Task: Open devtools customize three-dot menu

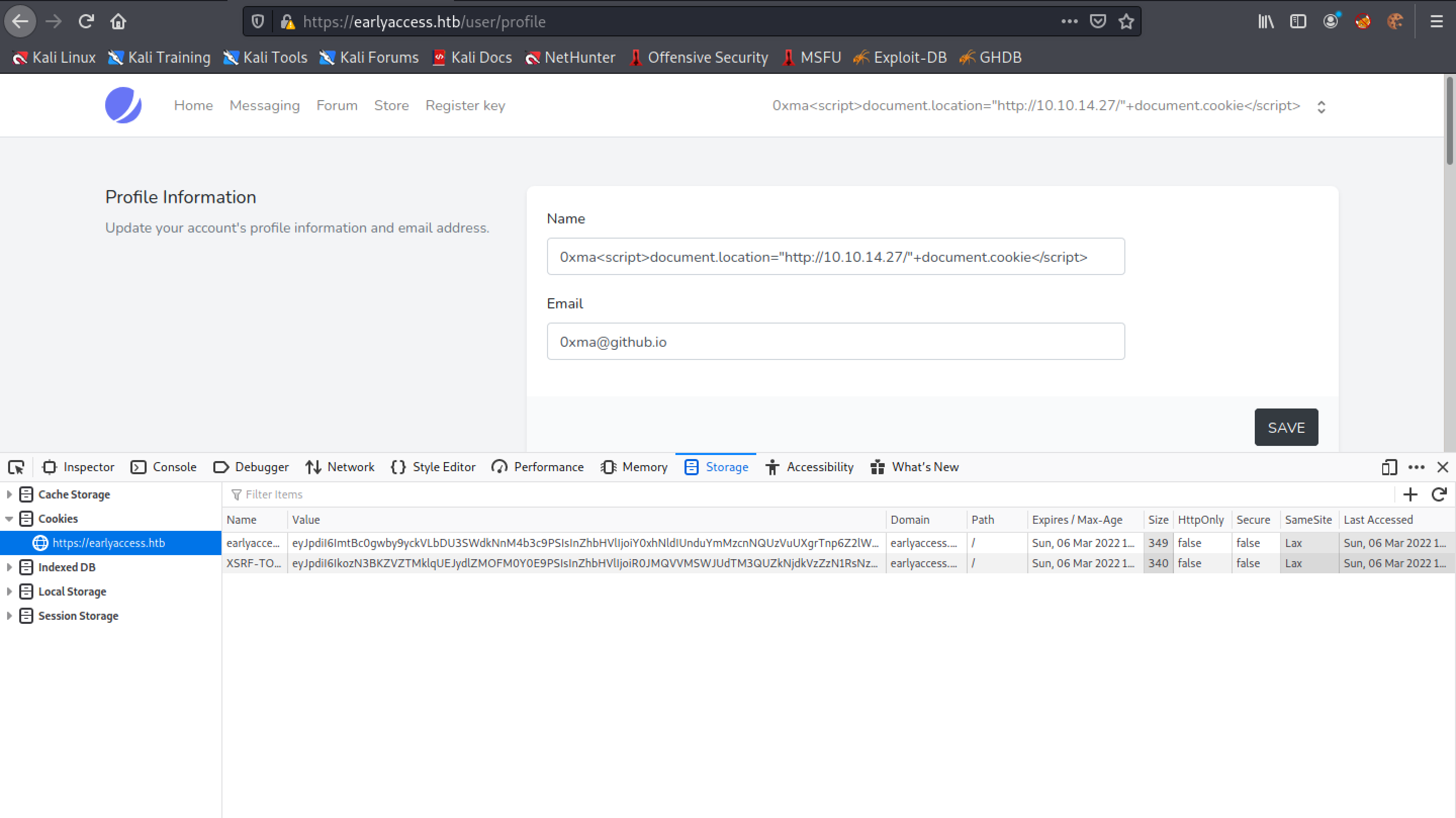Action: (1417, 467)
